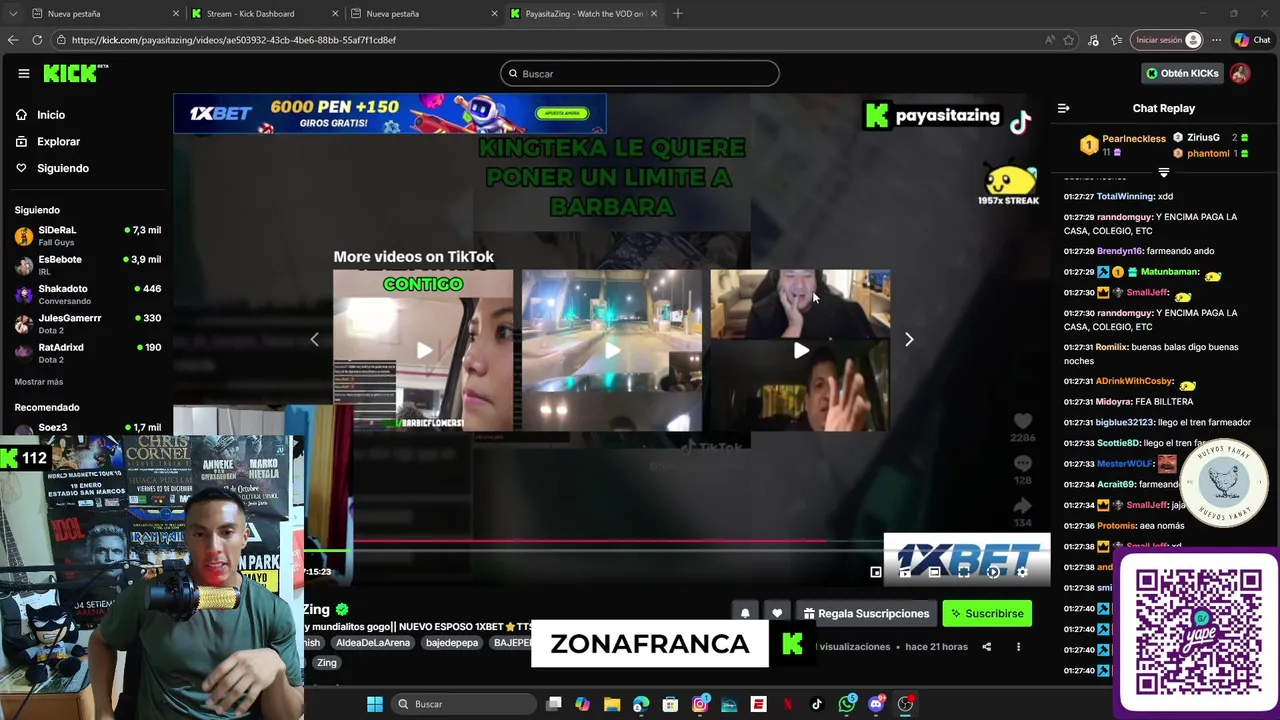Click the TikTok share arrow icon
The width and height of the screenshot is (1280, 720).
pyautogui.click(x=1022, y=506)
